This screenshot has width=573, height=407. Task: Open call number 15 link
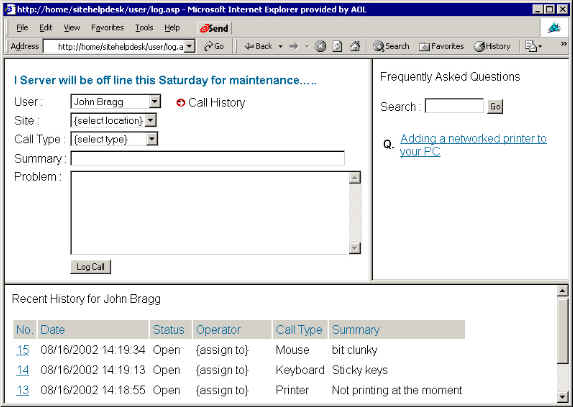tap(23, 350)
